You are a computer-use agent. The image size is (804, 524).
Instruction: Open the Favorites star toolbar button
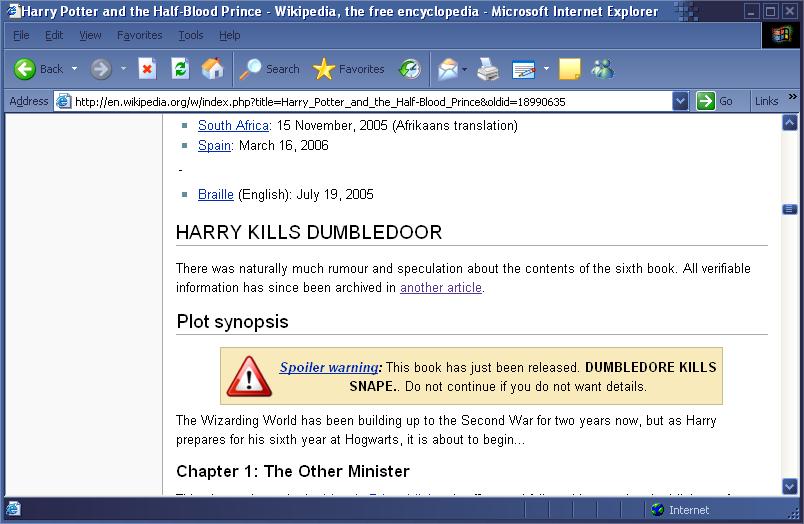tap(348, 69)
